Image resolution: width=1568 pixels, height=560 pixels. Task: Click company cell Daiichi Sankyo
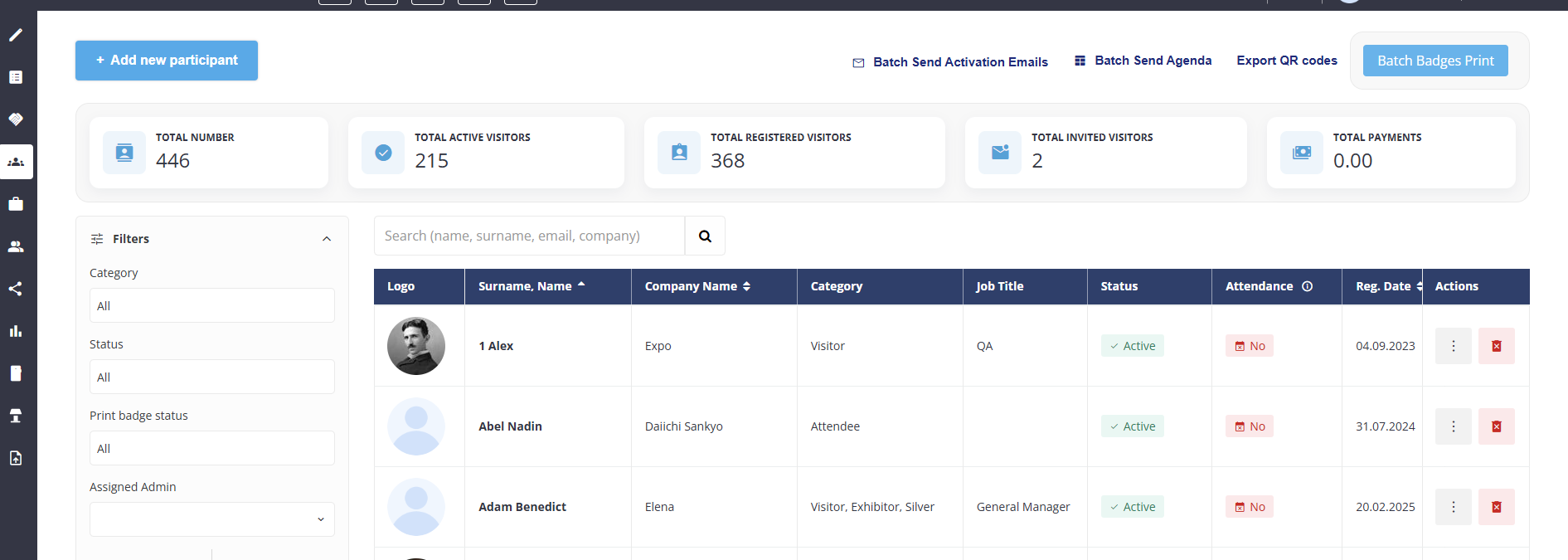click(684, 426)
